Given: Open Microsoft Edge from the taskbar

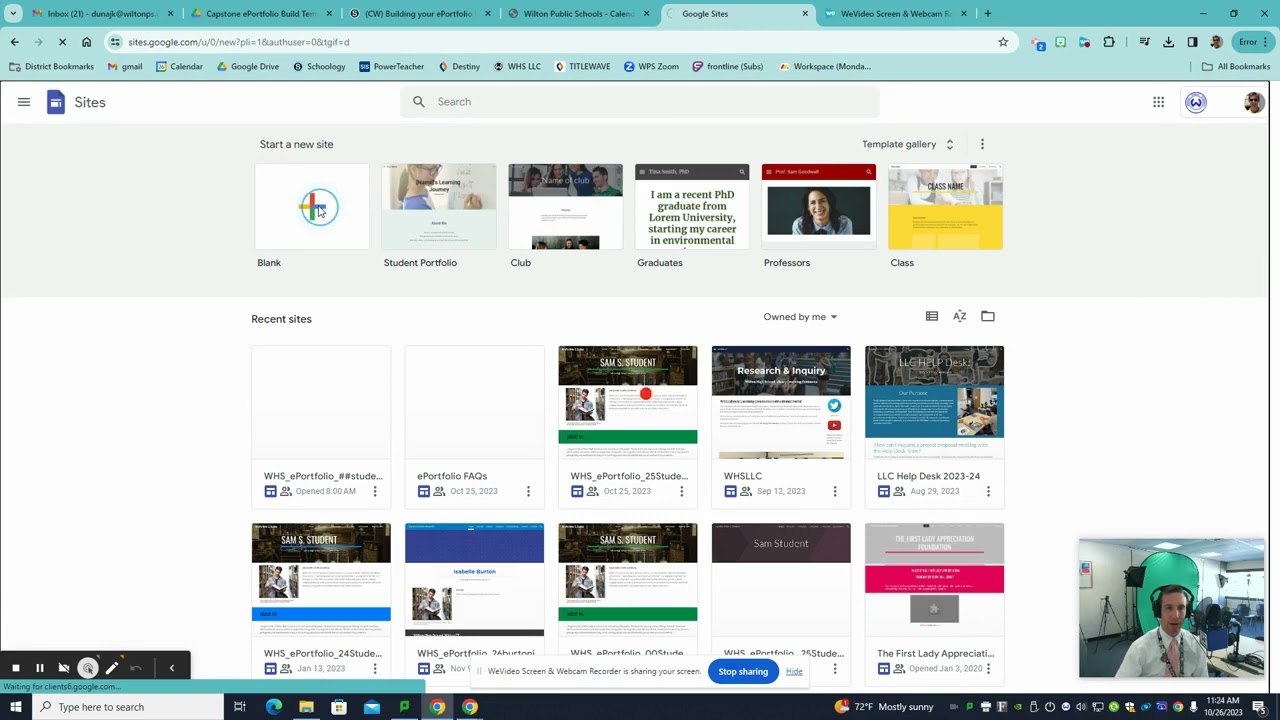Looking at the screenshot, I should point(273,707).
